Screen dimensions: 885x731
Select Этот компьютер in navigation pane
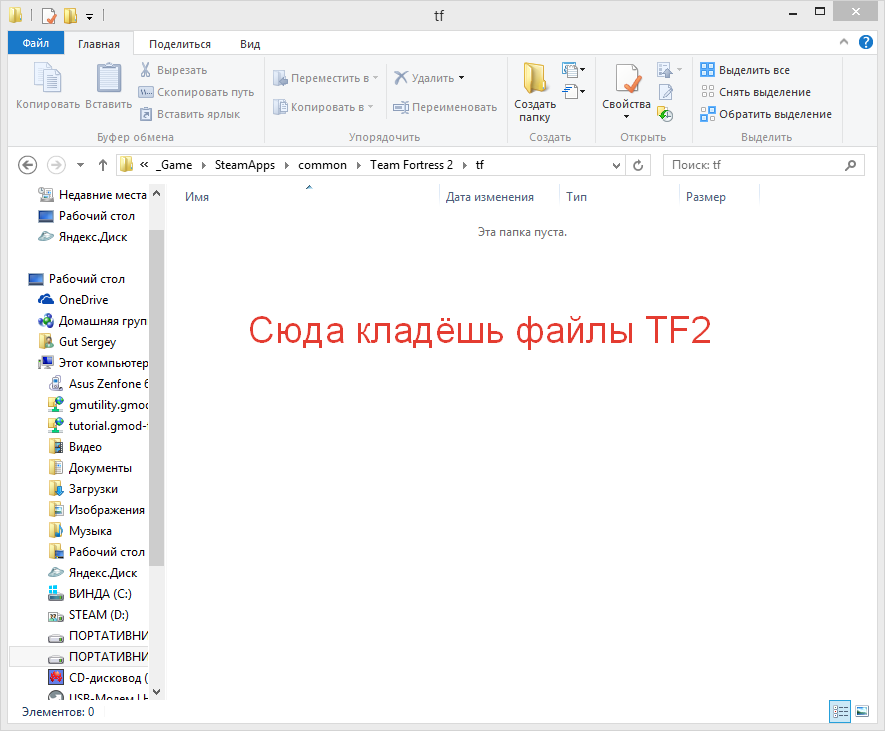click(x=92, y=363)
